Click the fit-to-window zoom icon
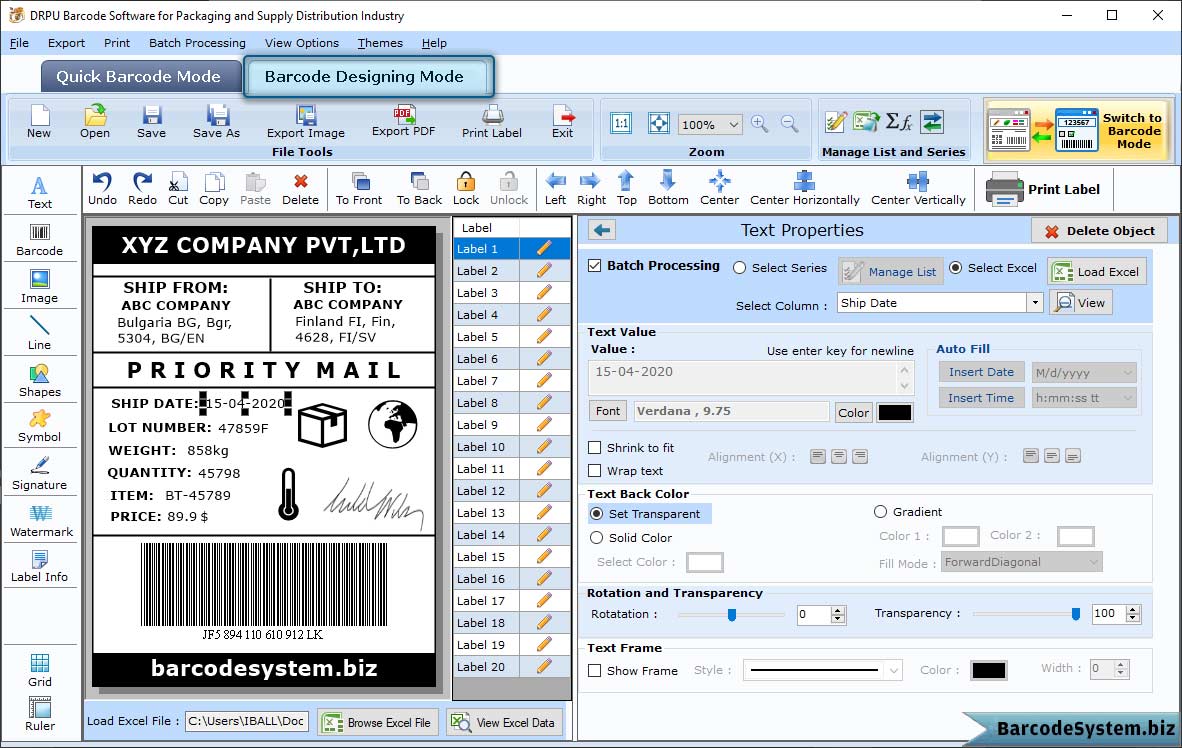 coord(659,124)
